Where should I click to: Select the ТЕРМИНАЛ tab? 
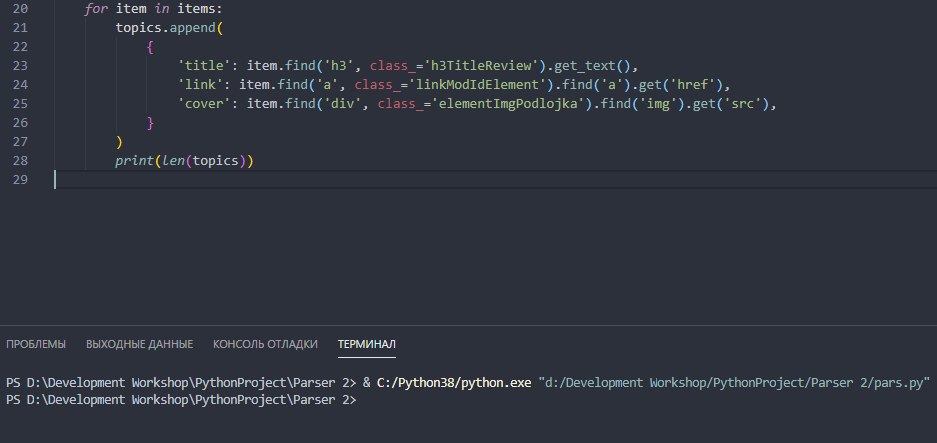click(x=367, y=344)
